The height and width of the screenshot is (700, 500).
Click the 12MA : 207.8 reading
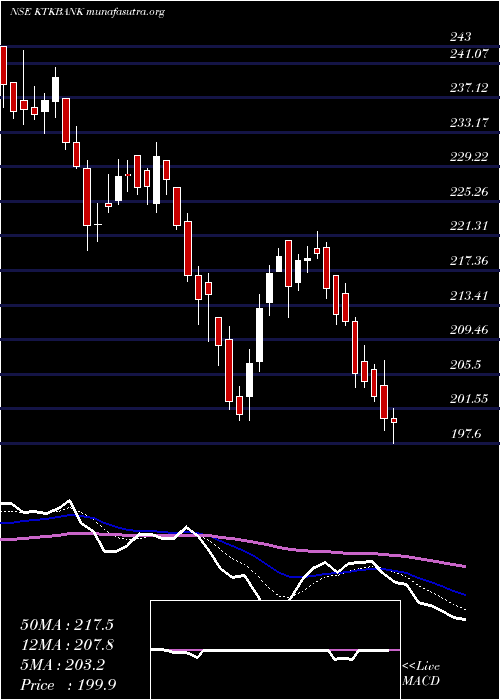(x=67, y=645)
